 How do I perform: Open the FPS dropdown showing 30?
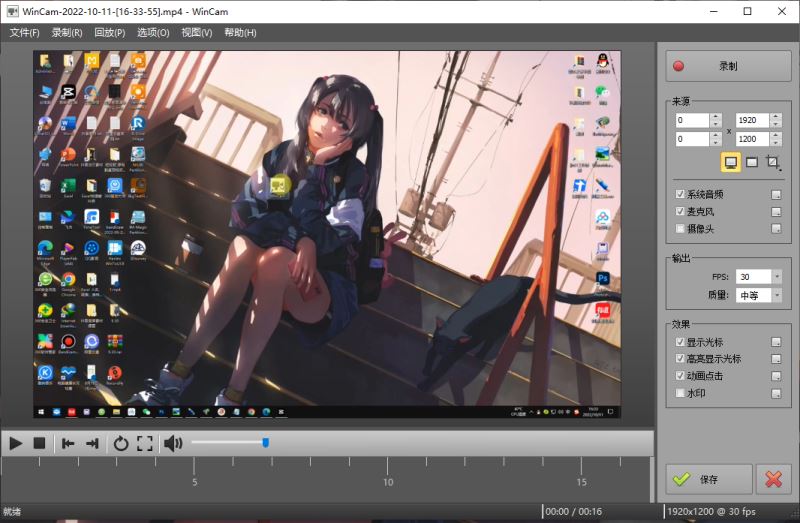point(777,277)
